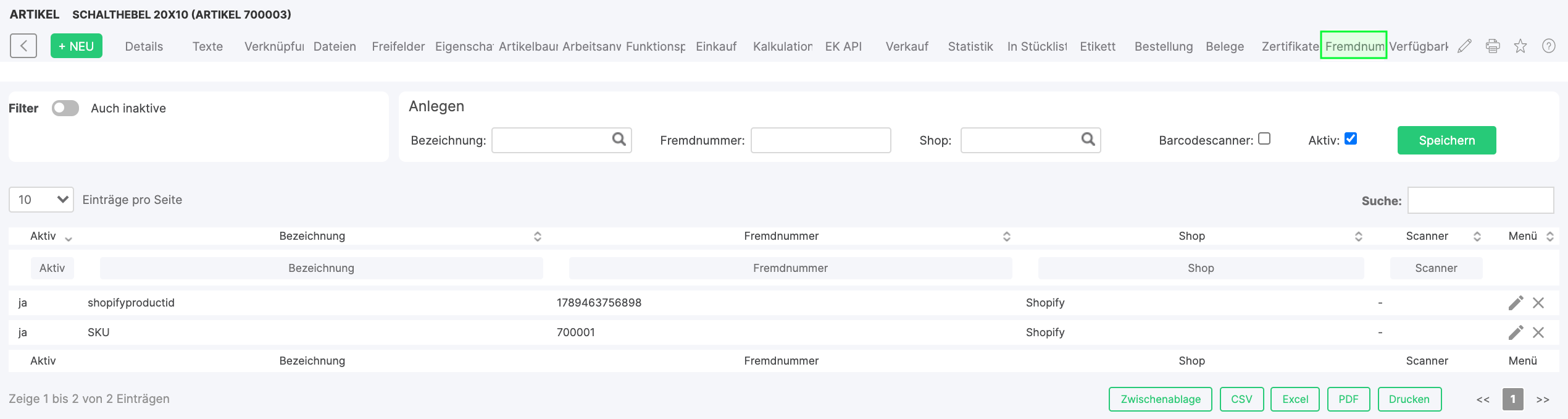Click the Fremdnummer column filter field
This screenshot has height=419, width=1568.
point(791,268)
